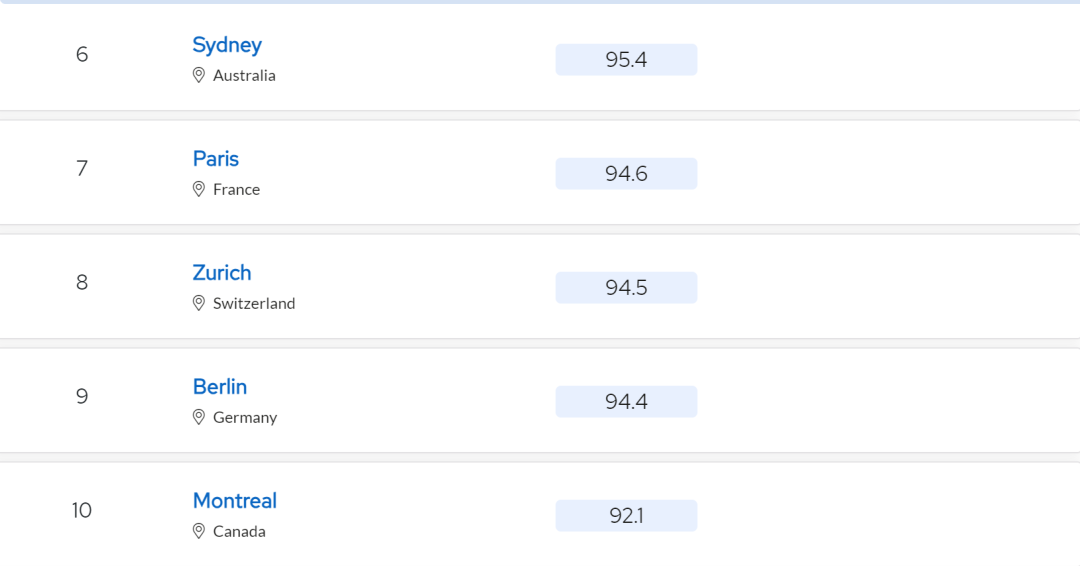Click the location pin beside Australia
Image resolution: width=1080 pixels, height=566 pixels.
point(198,75)
